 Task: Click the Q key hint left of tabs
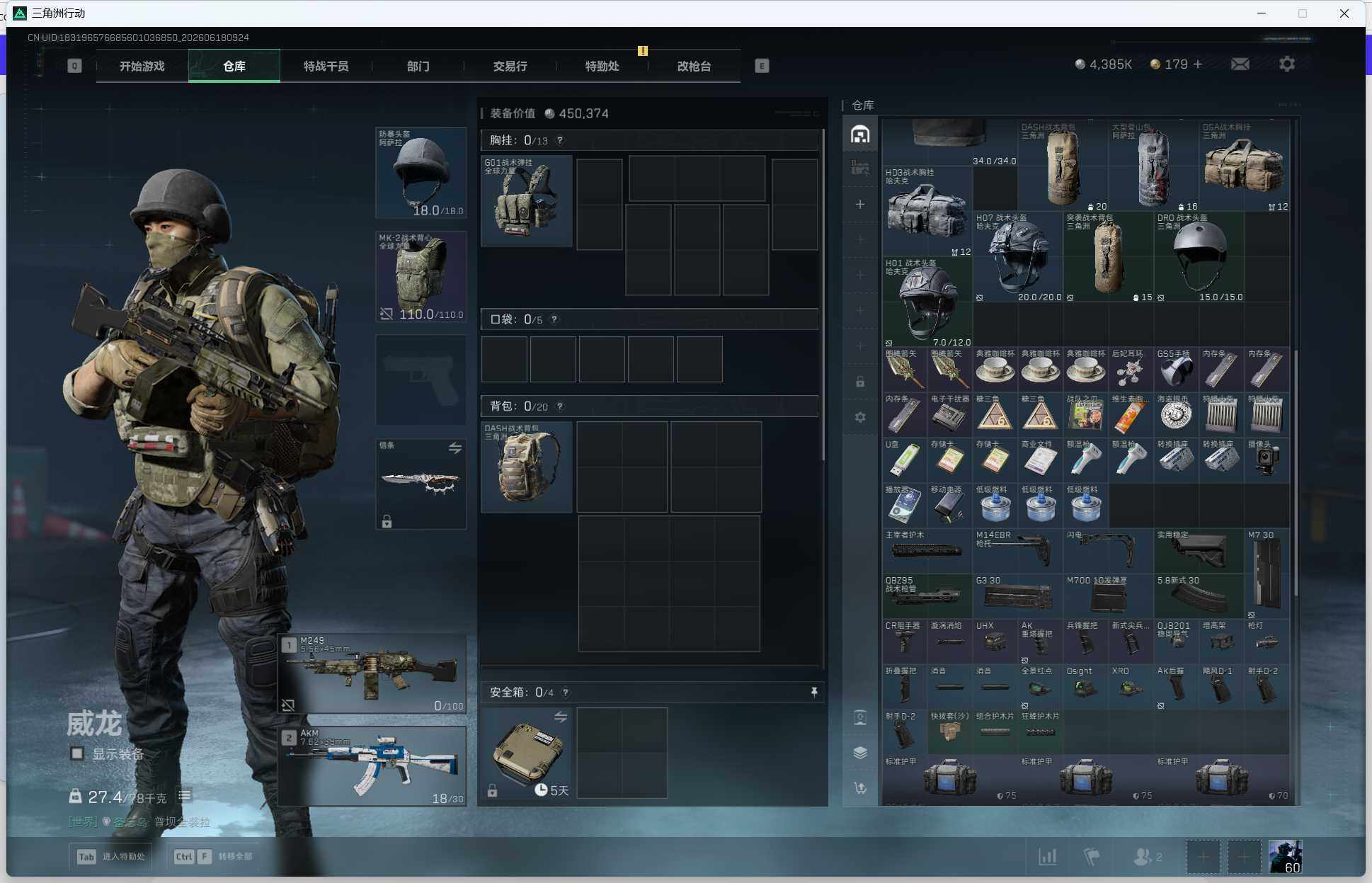click(x=74, y=66)
